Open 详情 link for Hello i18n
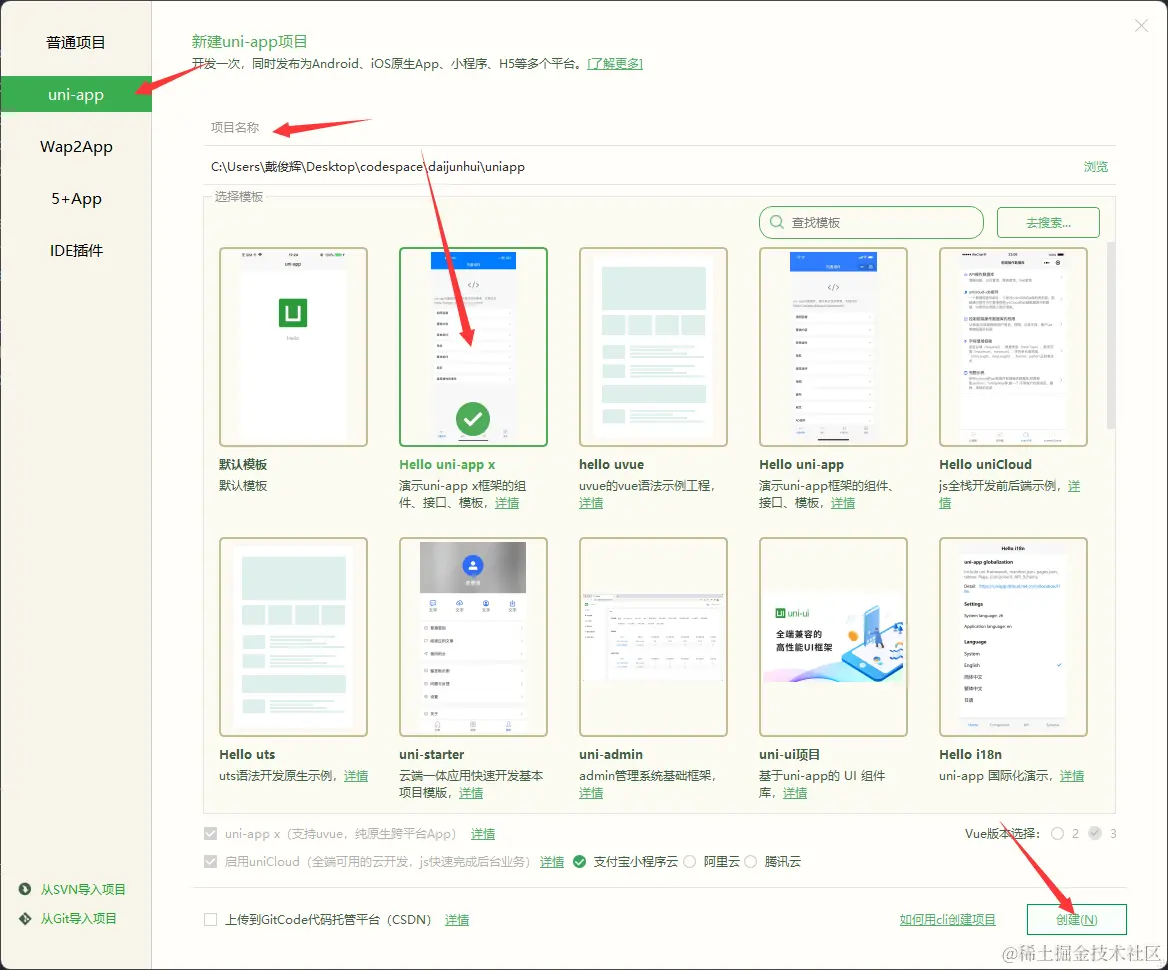This screenshot has height=970, width=1168. [1072, 776]
